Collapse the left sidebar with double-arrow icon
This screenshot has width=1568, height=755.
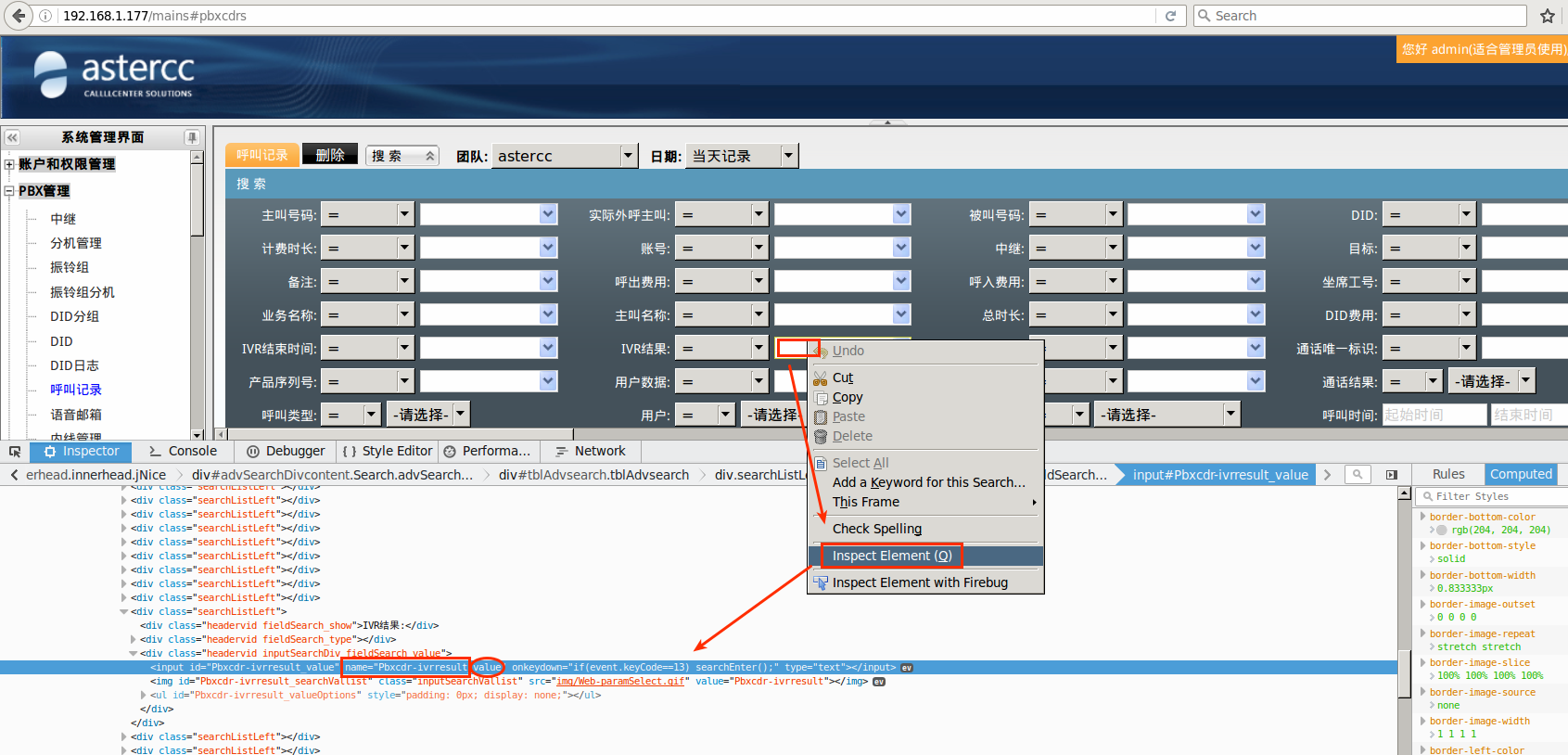(12, 137)
